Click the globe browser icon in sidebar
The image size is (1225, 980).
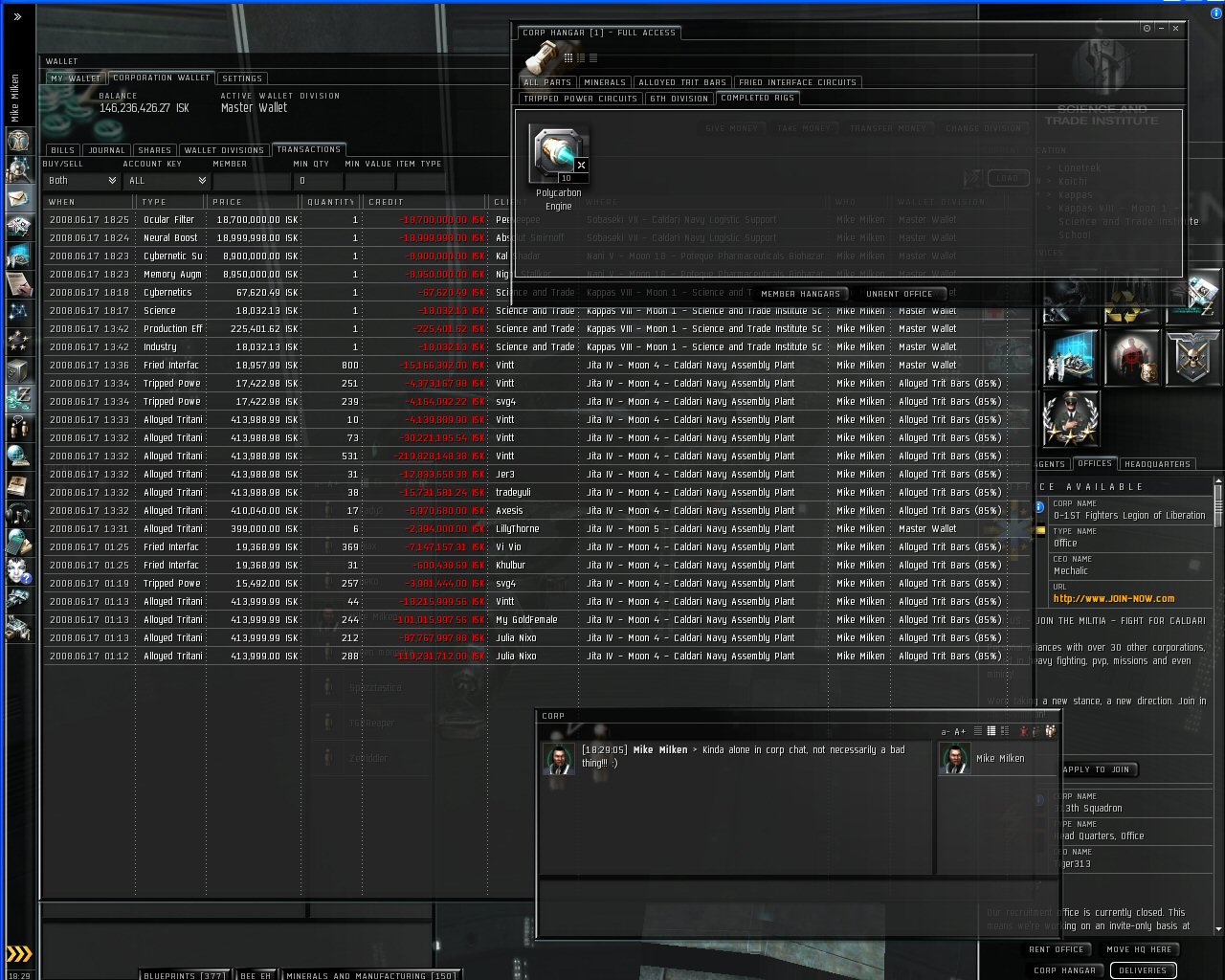click(x=18, y=457)
